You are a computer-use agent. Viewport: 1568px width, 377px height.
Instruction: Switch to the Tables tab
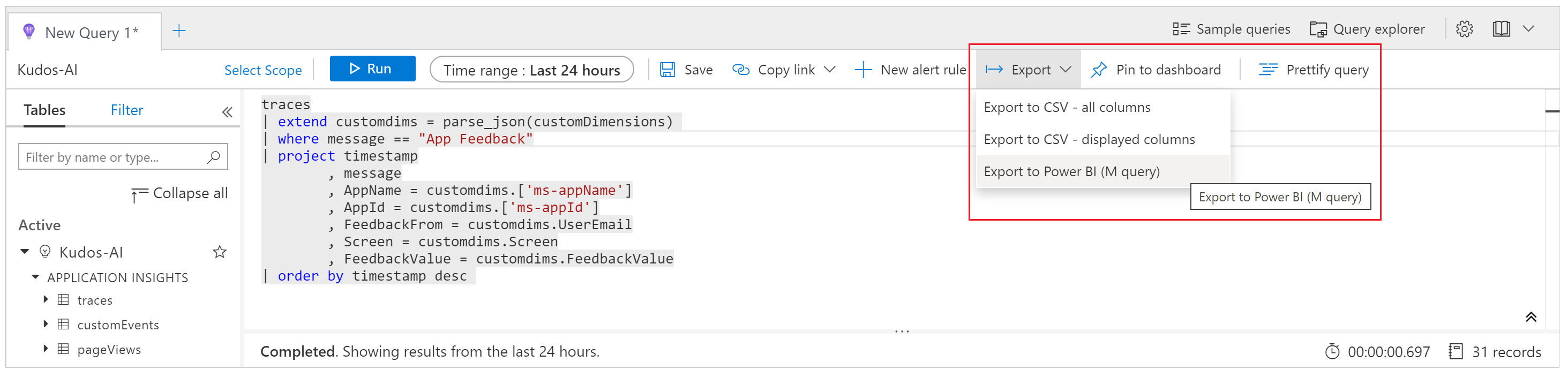point(44,110)
